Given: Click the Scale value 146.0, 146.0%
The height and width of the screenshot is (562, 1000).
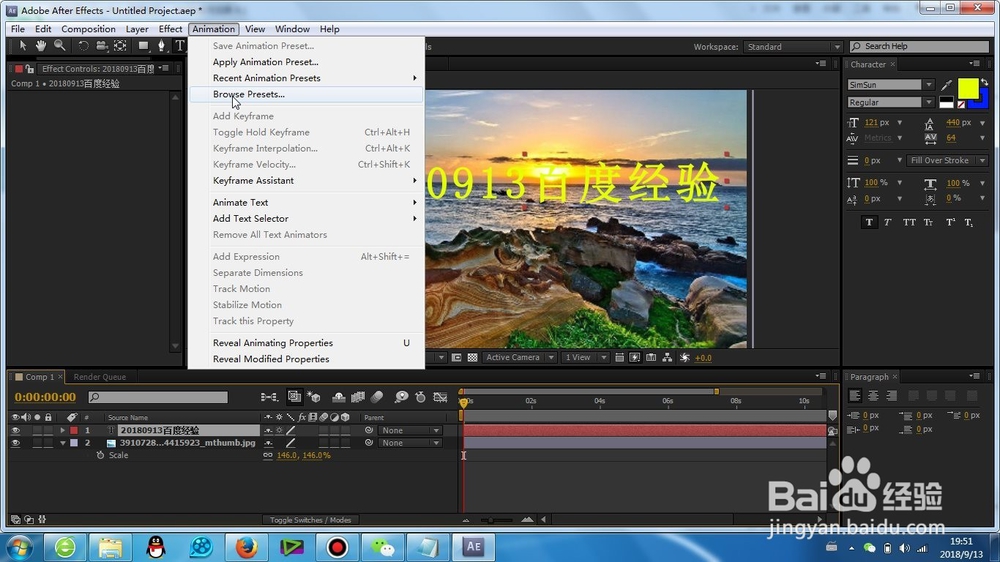Looking at the screenshot, I should click(x=304, y=455).
